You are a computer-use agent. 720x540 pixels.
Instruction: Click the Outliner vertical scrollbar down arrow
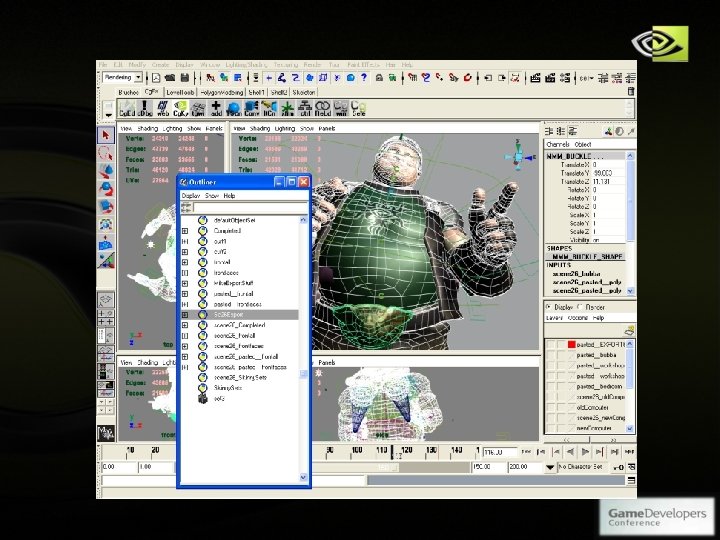303,478
